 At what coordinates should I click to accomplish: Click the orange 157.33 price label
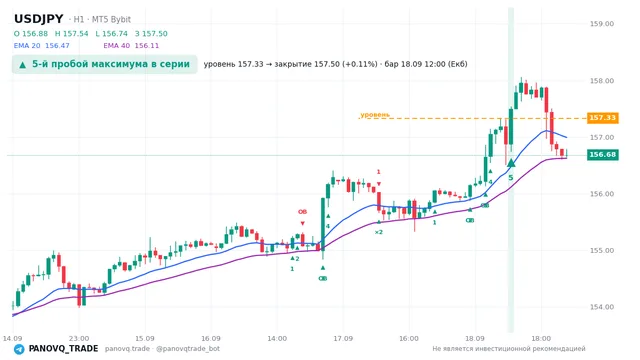602,118
